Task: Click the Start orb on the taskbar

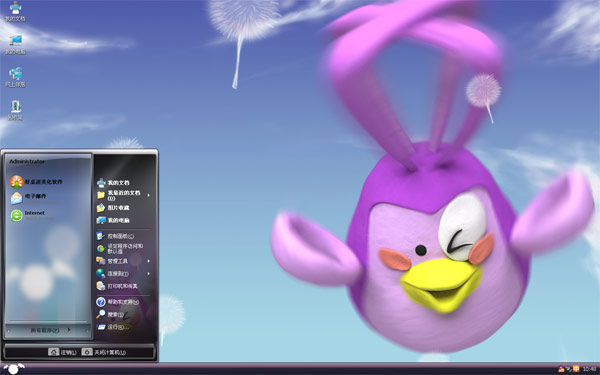Action: pyautogui.click(x=13, y=368)
